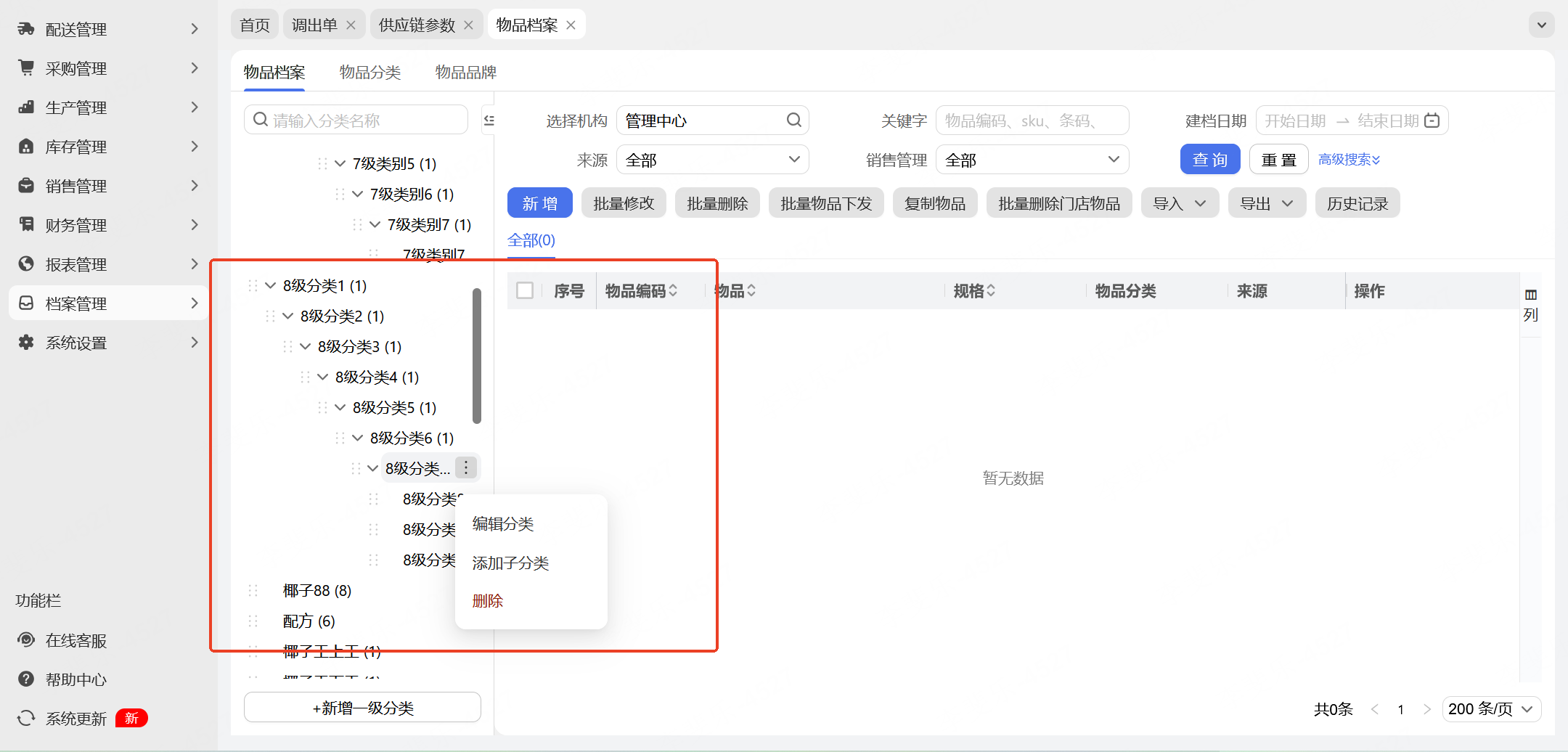1568x752 pixels.
Task: Collapse the 8级分类6 tree node
Action: (x=357, y=438)
